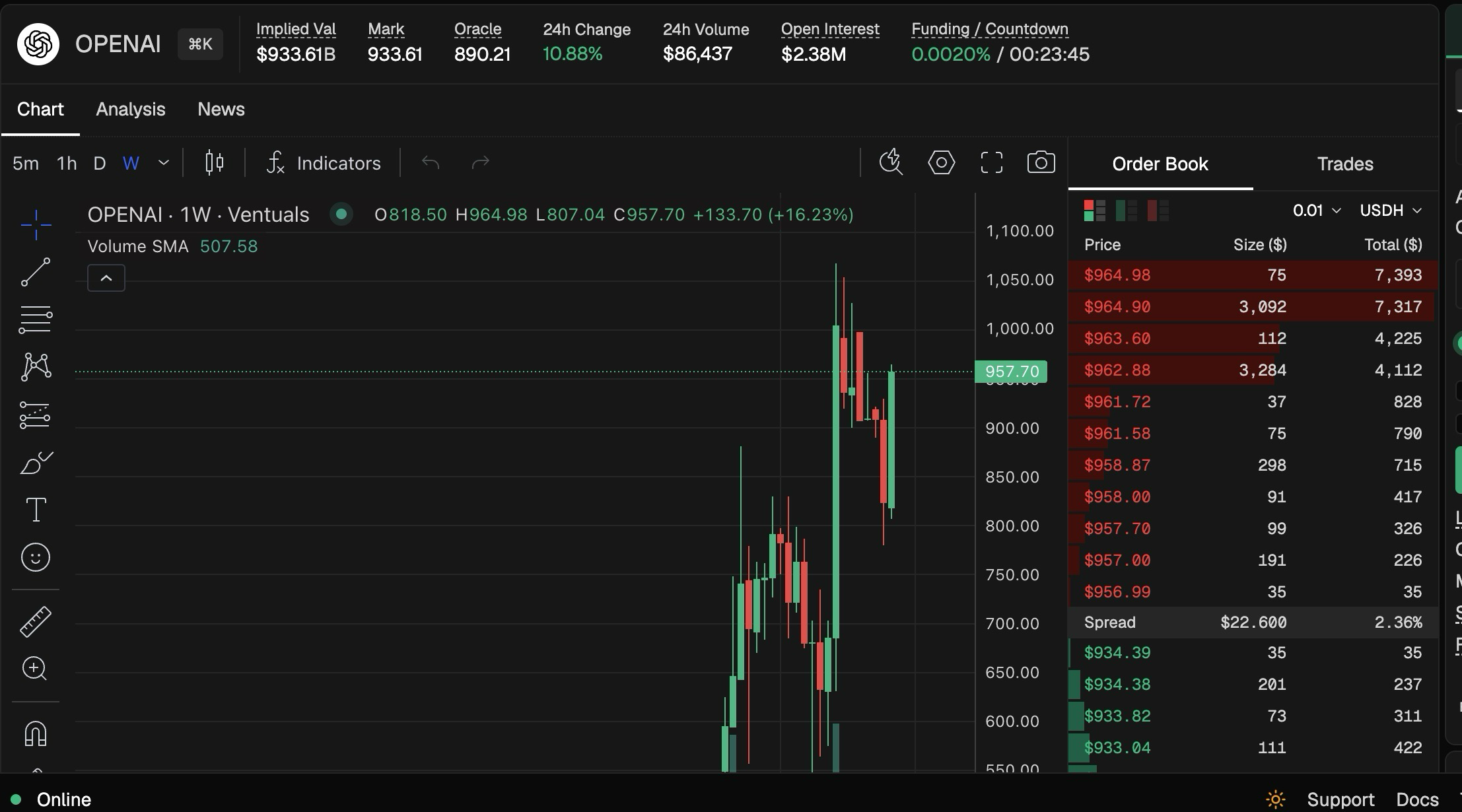The height and width of the screenshot is (812, 1462).
Task: Open the Indicators menu
Action: (x=324, y=162)
